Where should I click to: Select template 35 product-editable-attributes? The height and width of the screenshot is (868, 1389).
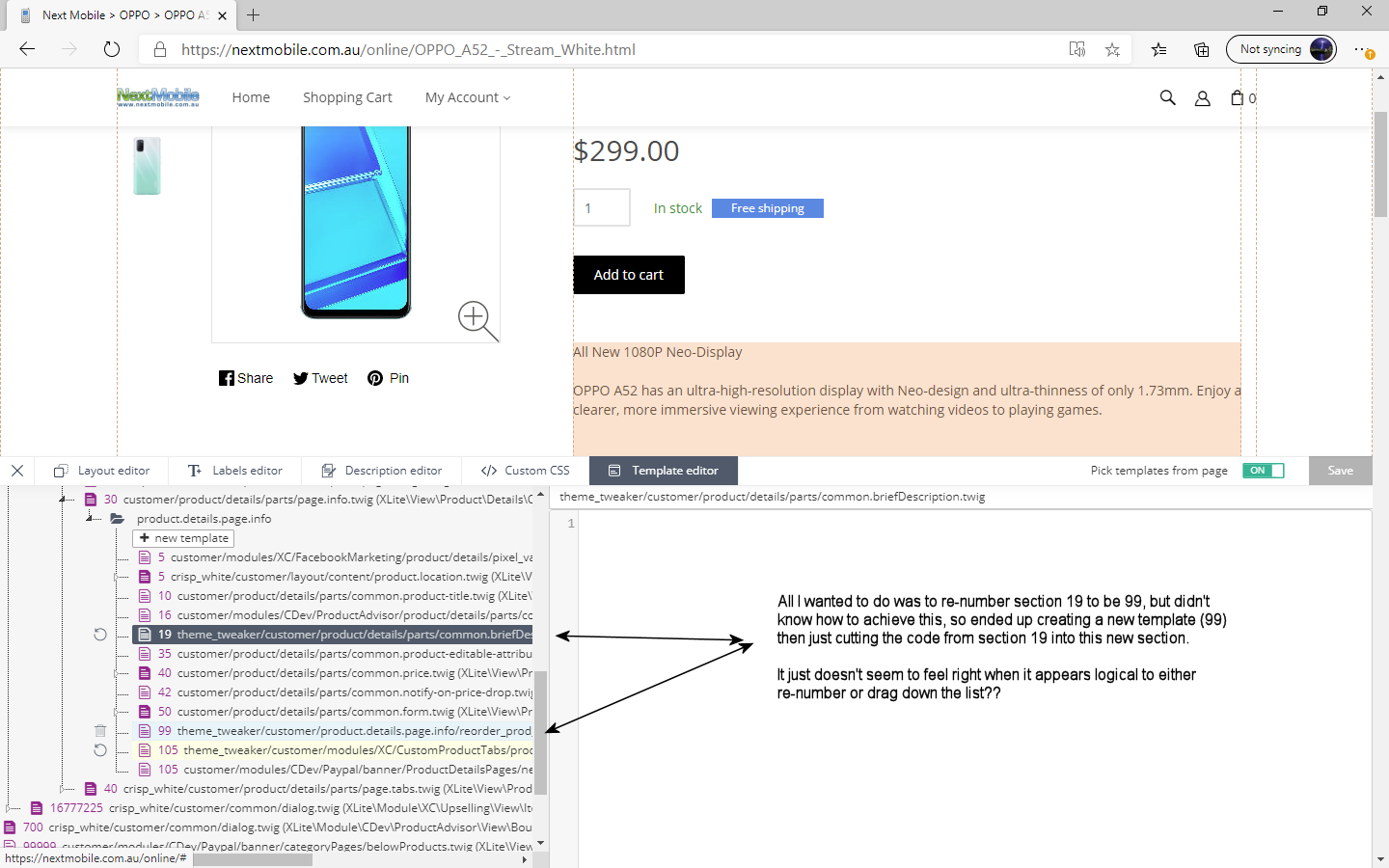click(x=334, y=654)
